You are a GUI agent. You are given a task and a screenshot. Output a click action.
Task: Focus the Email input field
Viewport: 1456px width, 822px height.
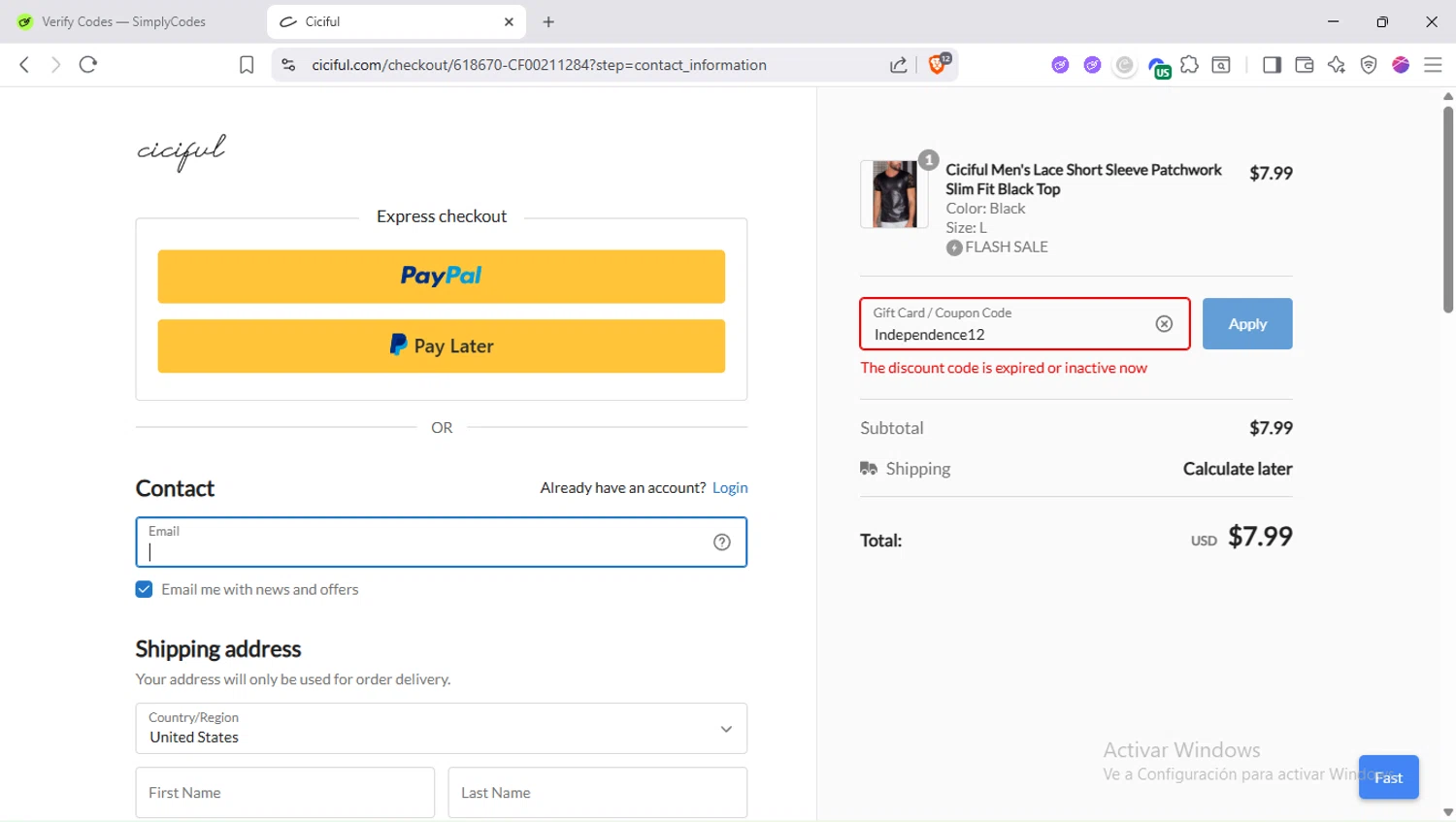(442, 543)
